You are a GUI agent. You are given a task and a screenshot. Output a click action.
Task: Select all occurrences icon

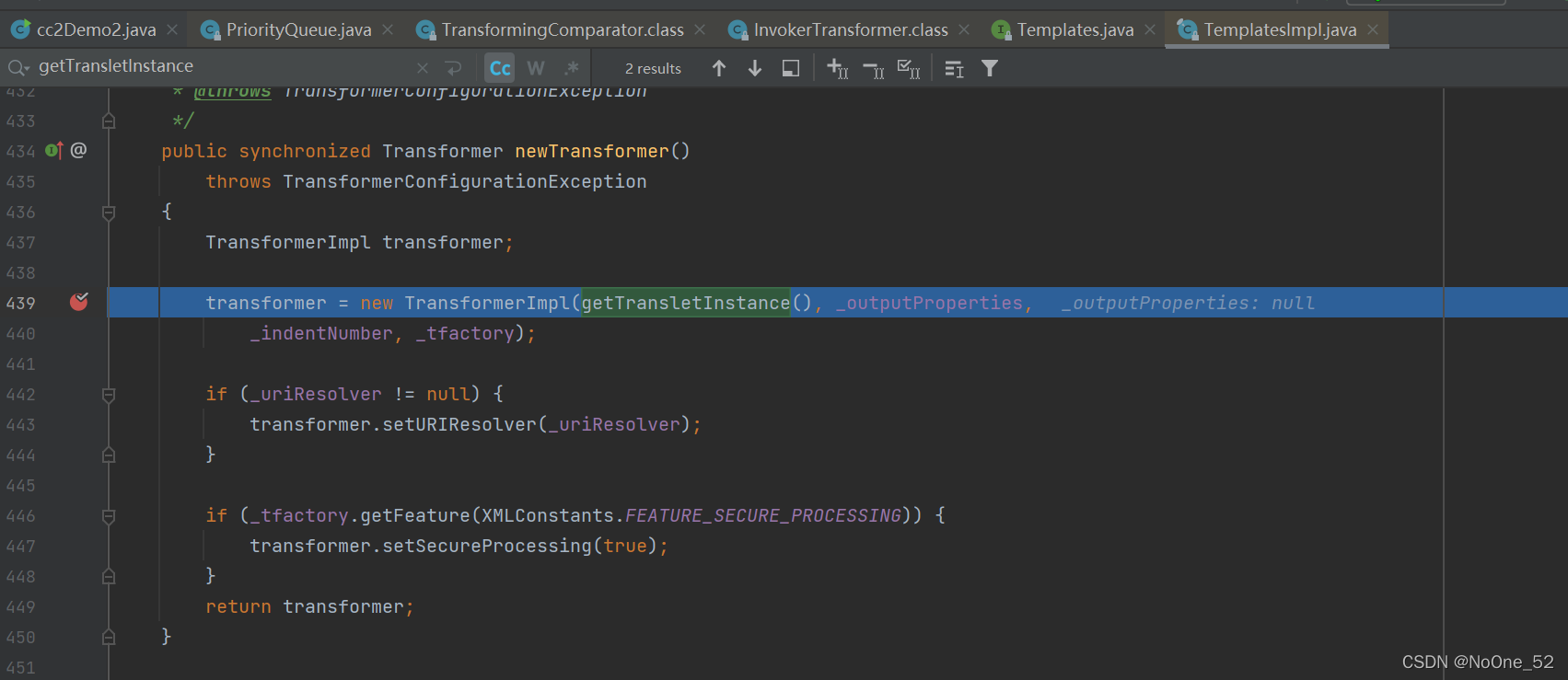point(908,69)
